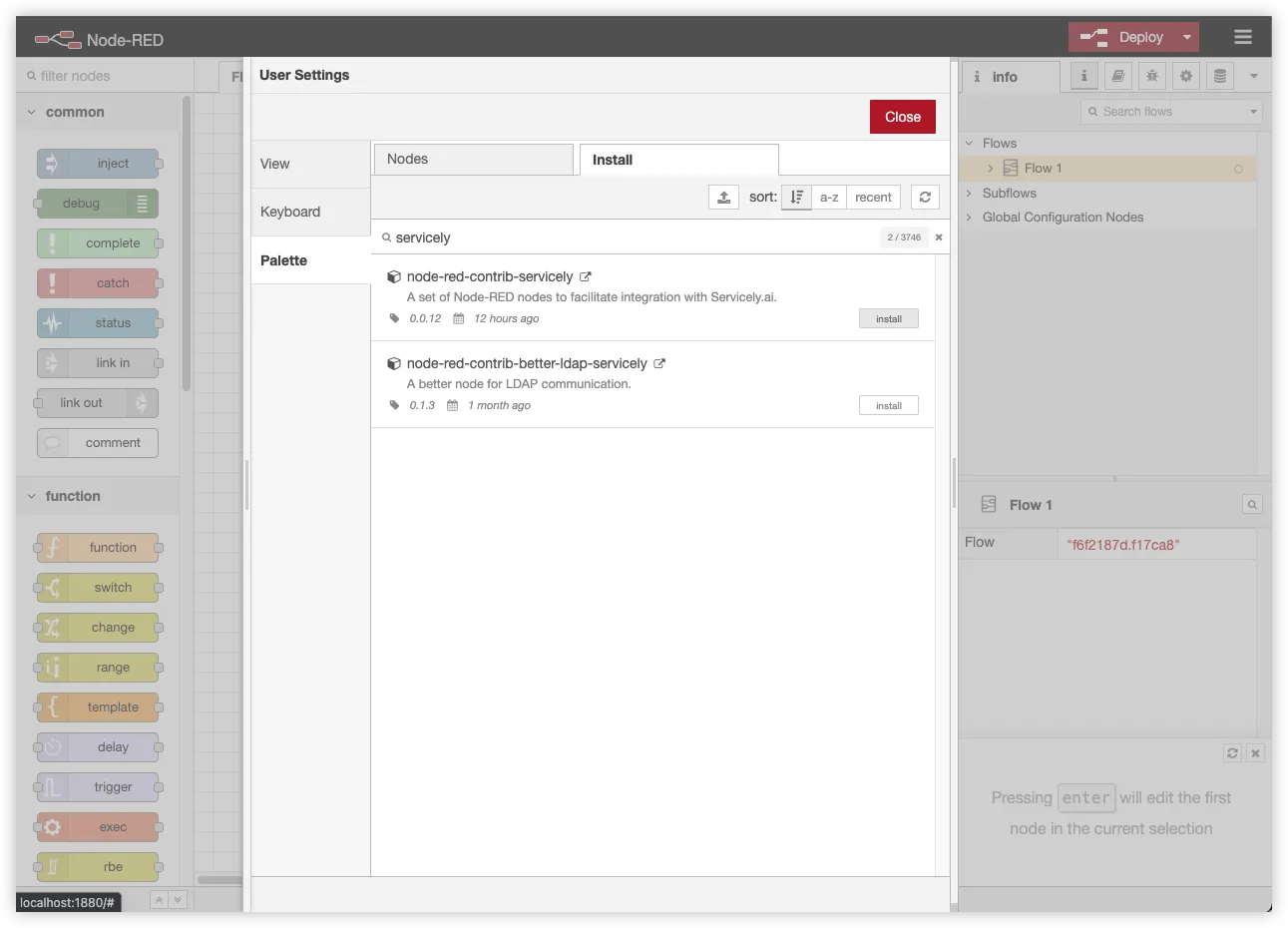Open the Deploy options dropdown arrow
Image resolution: width=1288 pixels, height=928 pixels.
coord(1187,37)
